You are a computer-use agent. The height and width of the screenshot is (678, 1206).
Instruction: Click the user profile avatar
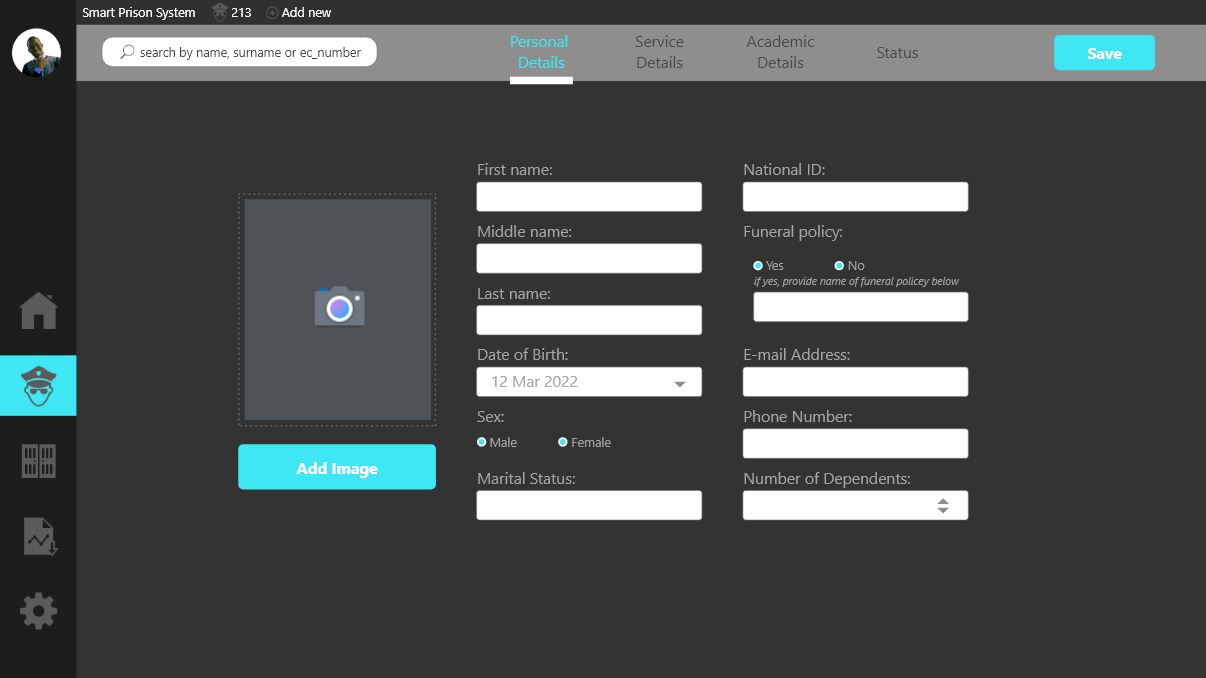point(36,52)
